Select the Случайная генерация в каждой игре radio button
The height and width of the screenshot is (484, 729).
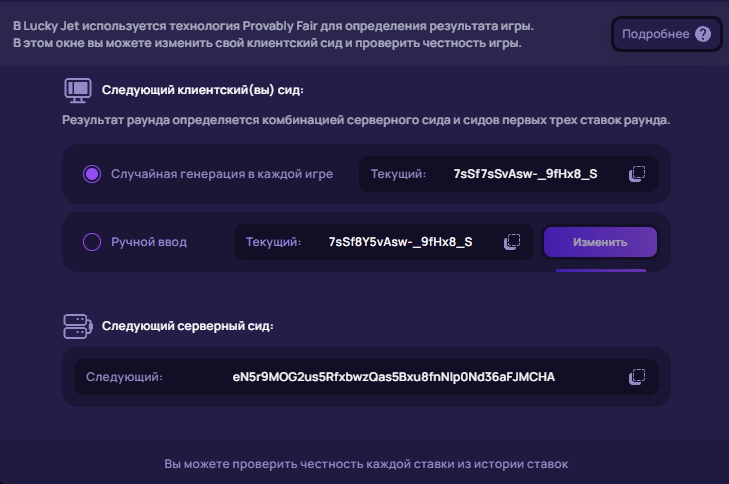pos(92,174)
